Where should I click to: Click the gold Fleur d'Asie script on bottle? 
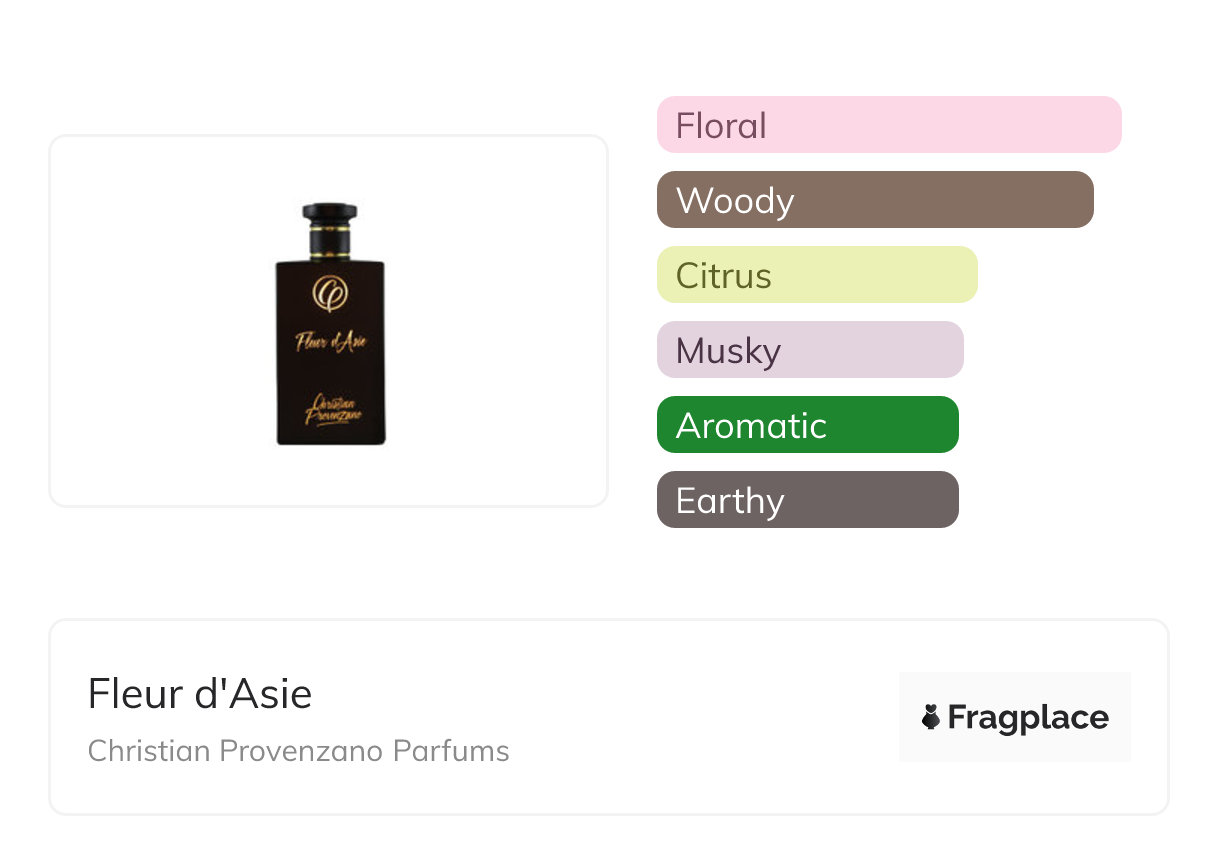(331, 341)
